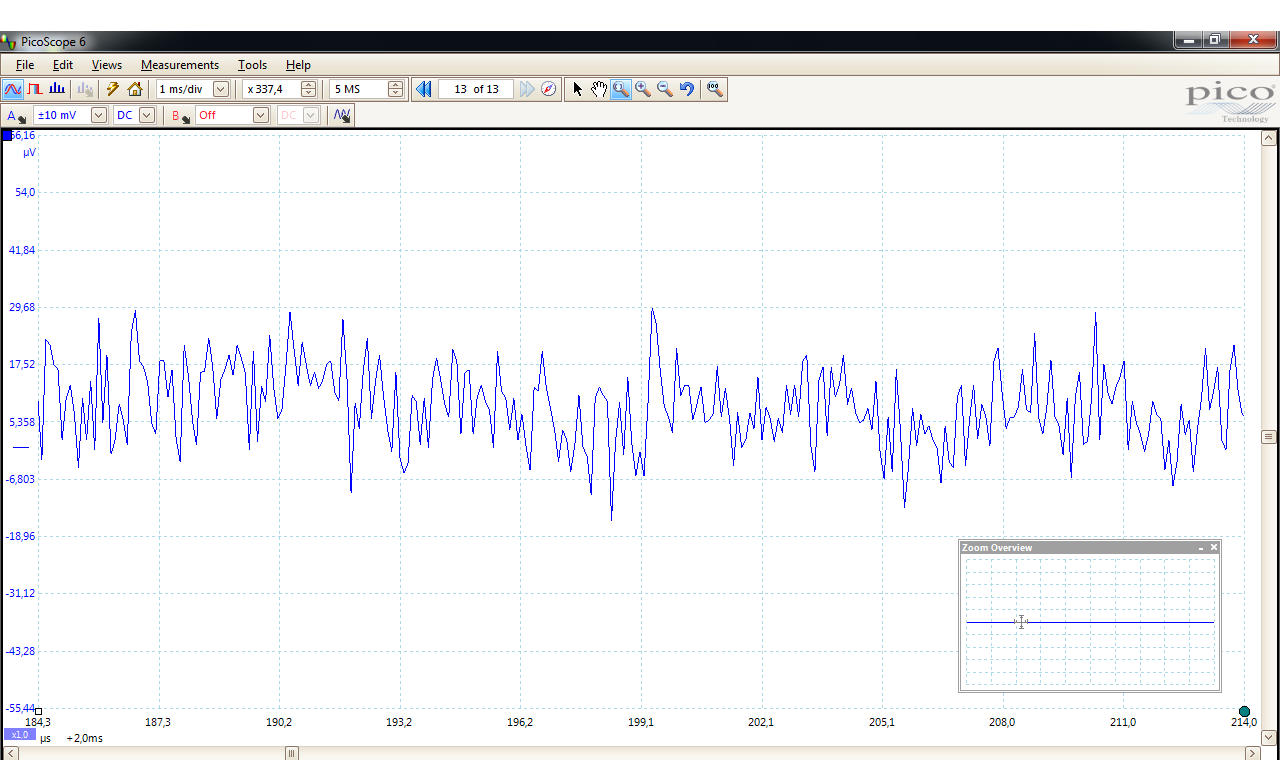Click the Home display icon
This screenshot has height=760, width=1280.
135,89
